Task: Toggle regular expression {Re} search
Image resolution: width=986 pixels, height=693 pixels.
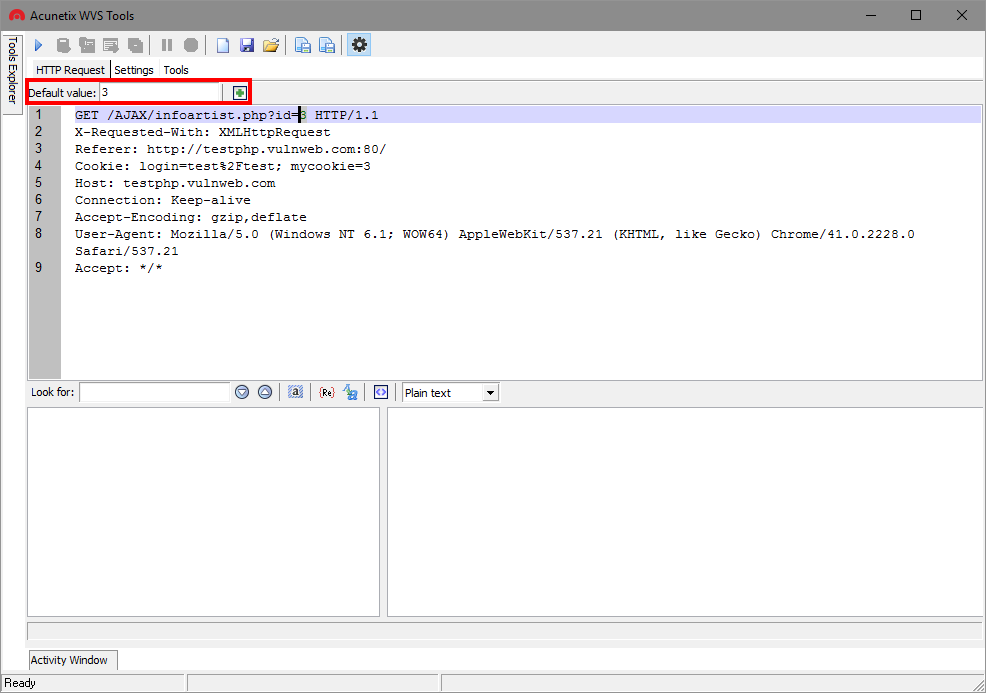Action: click(326, 392)
